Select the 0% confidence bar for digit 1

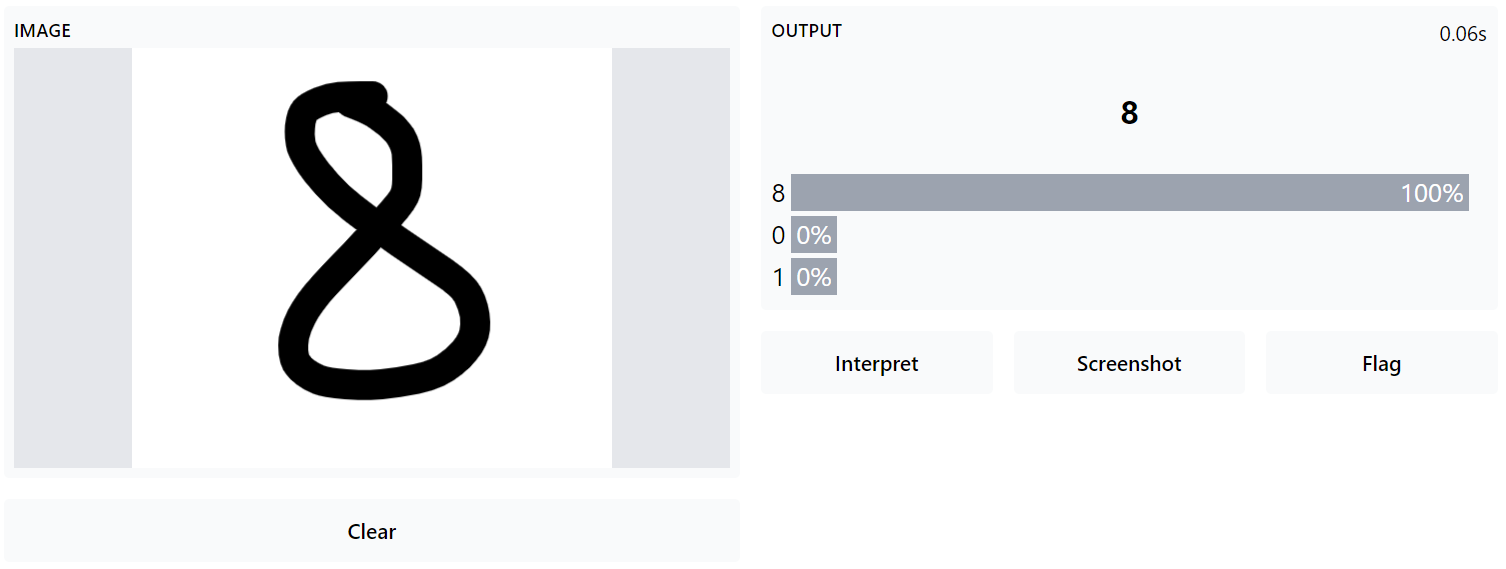tap(814, 277)
